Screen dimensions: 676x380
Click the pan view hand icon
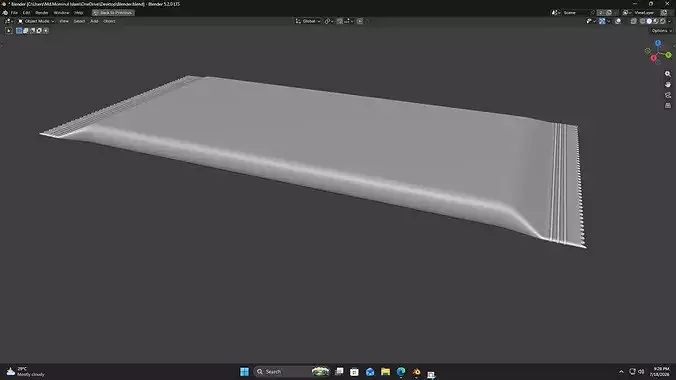coord(668,85)
